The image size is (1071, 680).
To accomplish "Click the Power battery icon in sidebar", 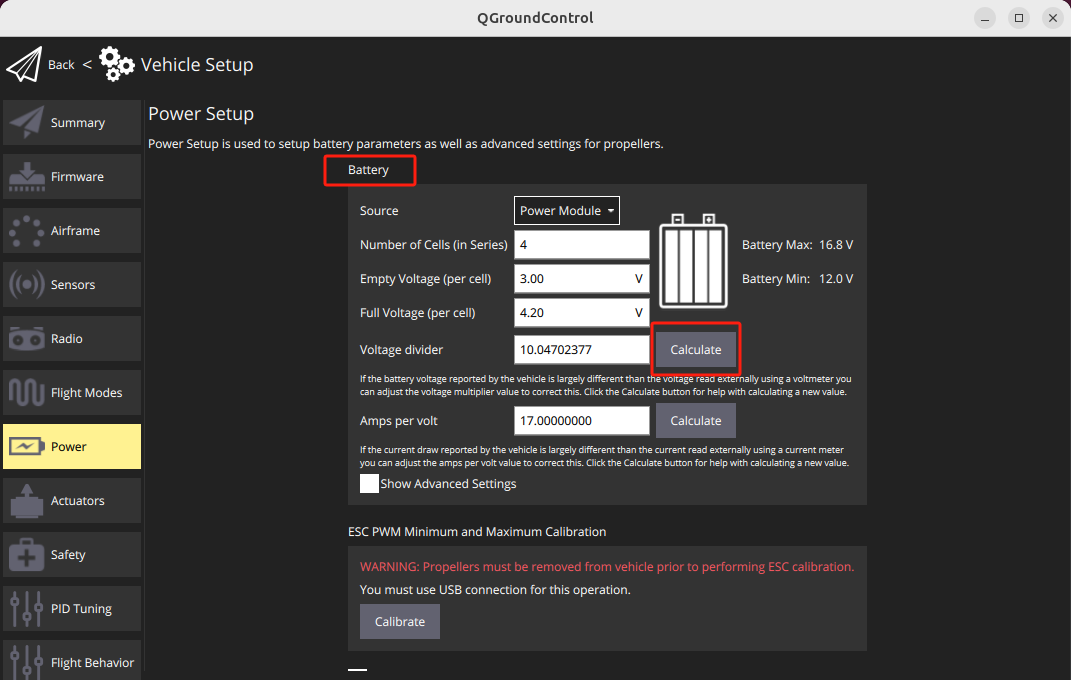I will [27, 447].
